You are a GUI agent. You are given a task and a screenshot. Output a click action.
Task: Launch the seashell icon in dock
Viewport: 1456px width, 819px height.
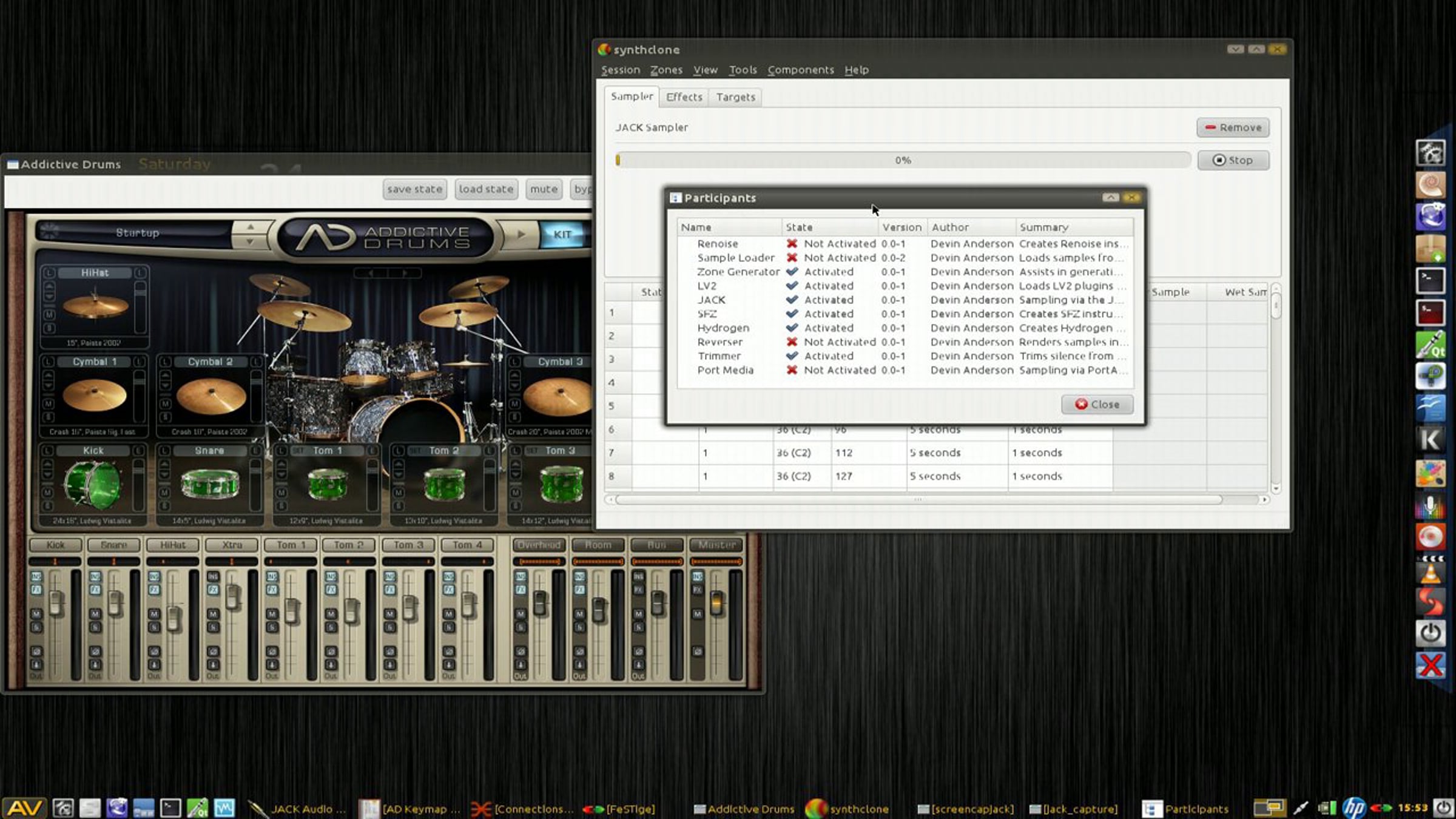(1431, 184)
